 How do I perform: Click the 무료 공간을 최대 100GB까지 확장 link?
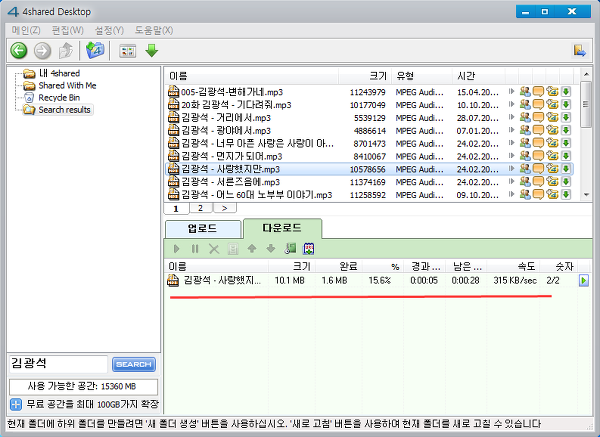tap(92, 404)
